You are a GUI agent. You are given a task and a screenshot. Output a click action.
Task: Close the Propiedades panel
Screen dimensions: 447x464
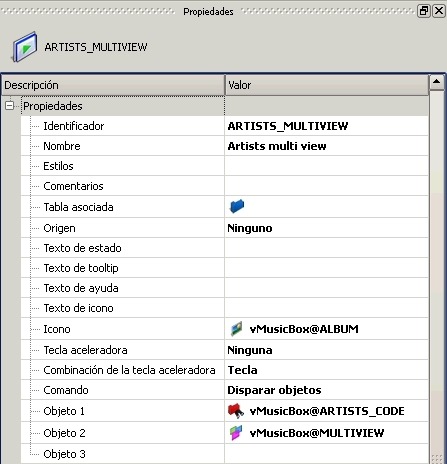click(x=439, y=11)
